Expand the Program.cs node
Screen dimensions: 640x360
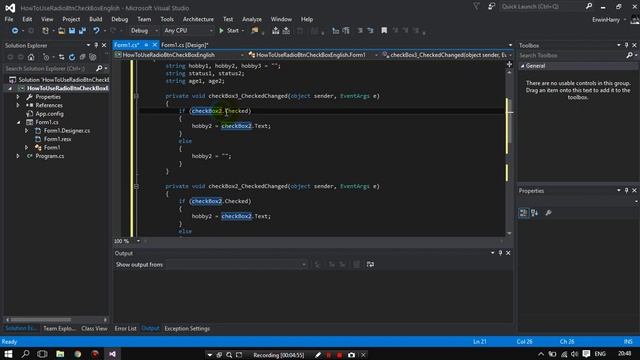[18, 156]
